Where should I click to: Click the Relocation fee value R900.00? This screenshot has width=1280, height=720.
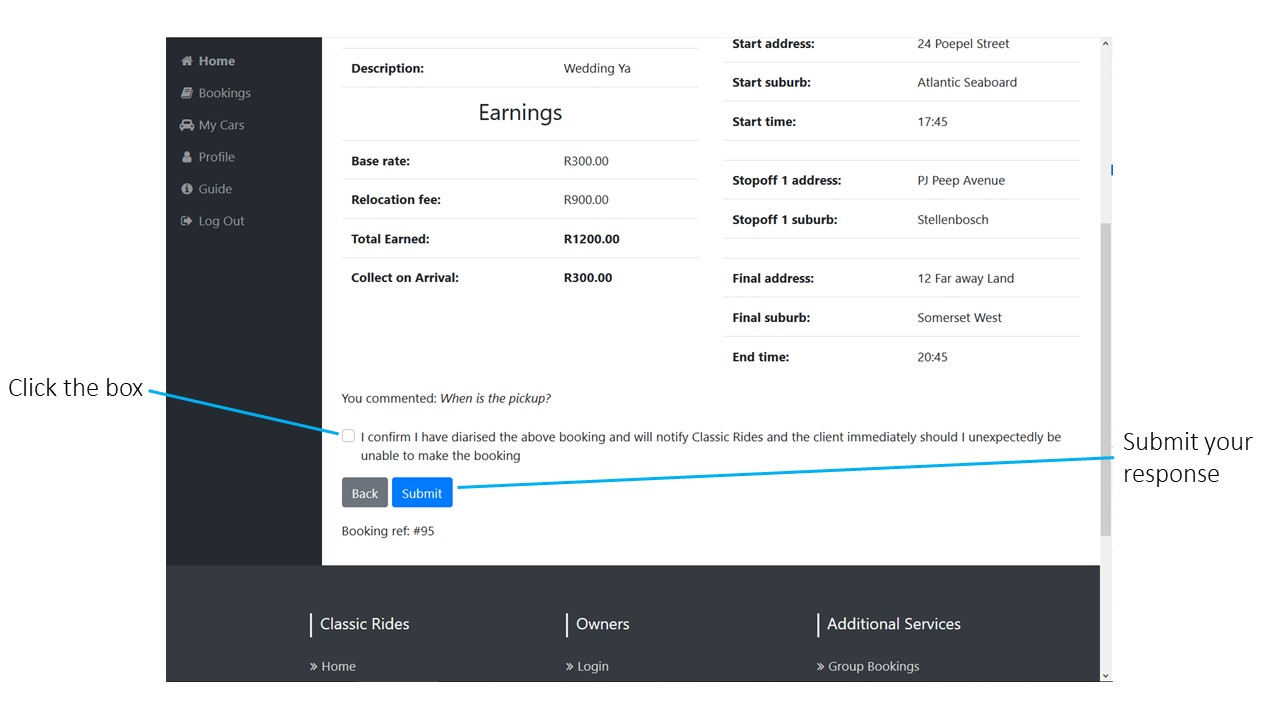[586, 200]
